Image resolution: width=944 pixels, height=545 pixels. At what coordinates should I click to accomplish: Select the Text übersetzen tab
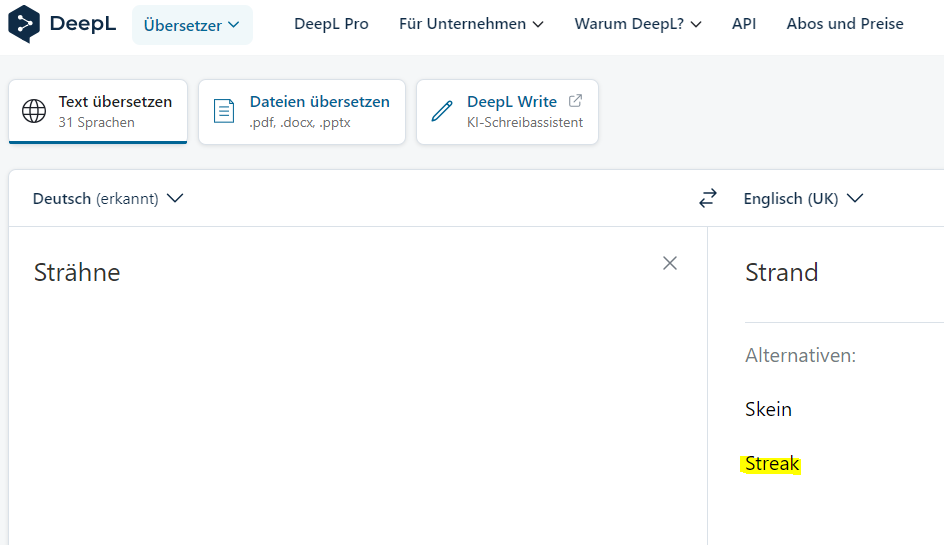pyautogui.click(x=98, y=111)
